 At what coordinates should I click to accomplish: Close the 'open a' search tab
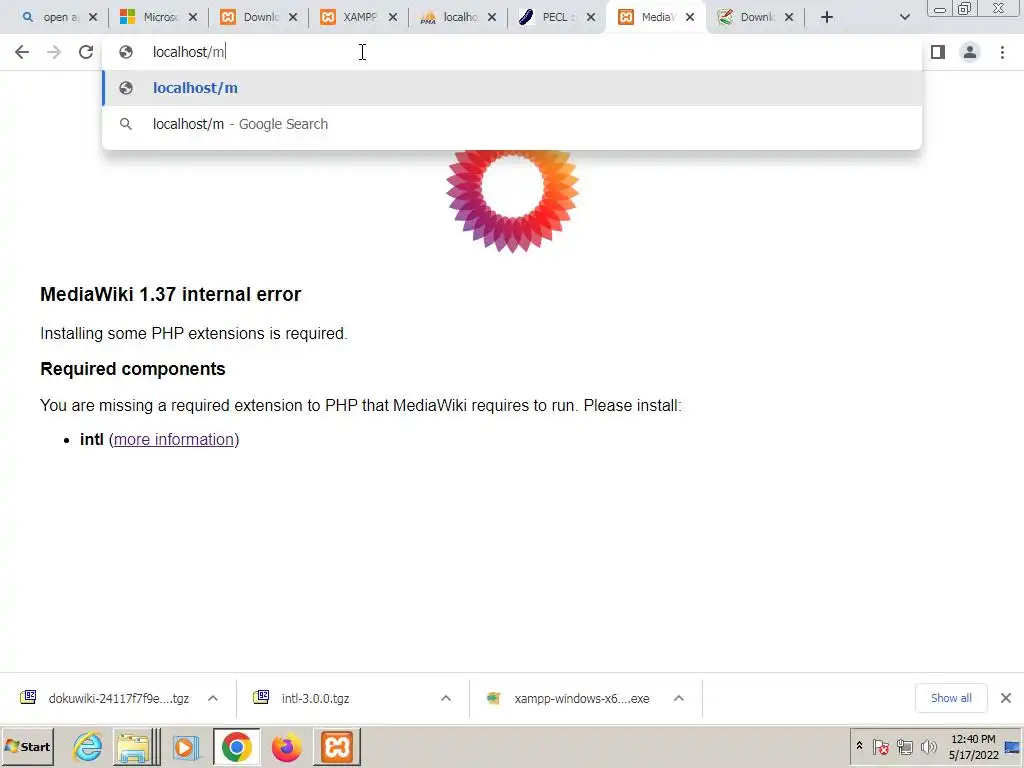point(93,18)
